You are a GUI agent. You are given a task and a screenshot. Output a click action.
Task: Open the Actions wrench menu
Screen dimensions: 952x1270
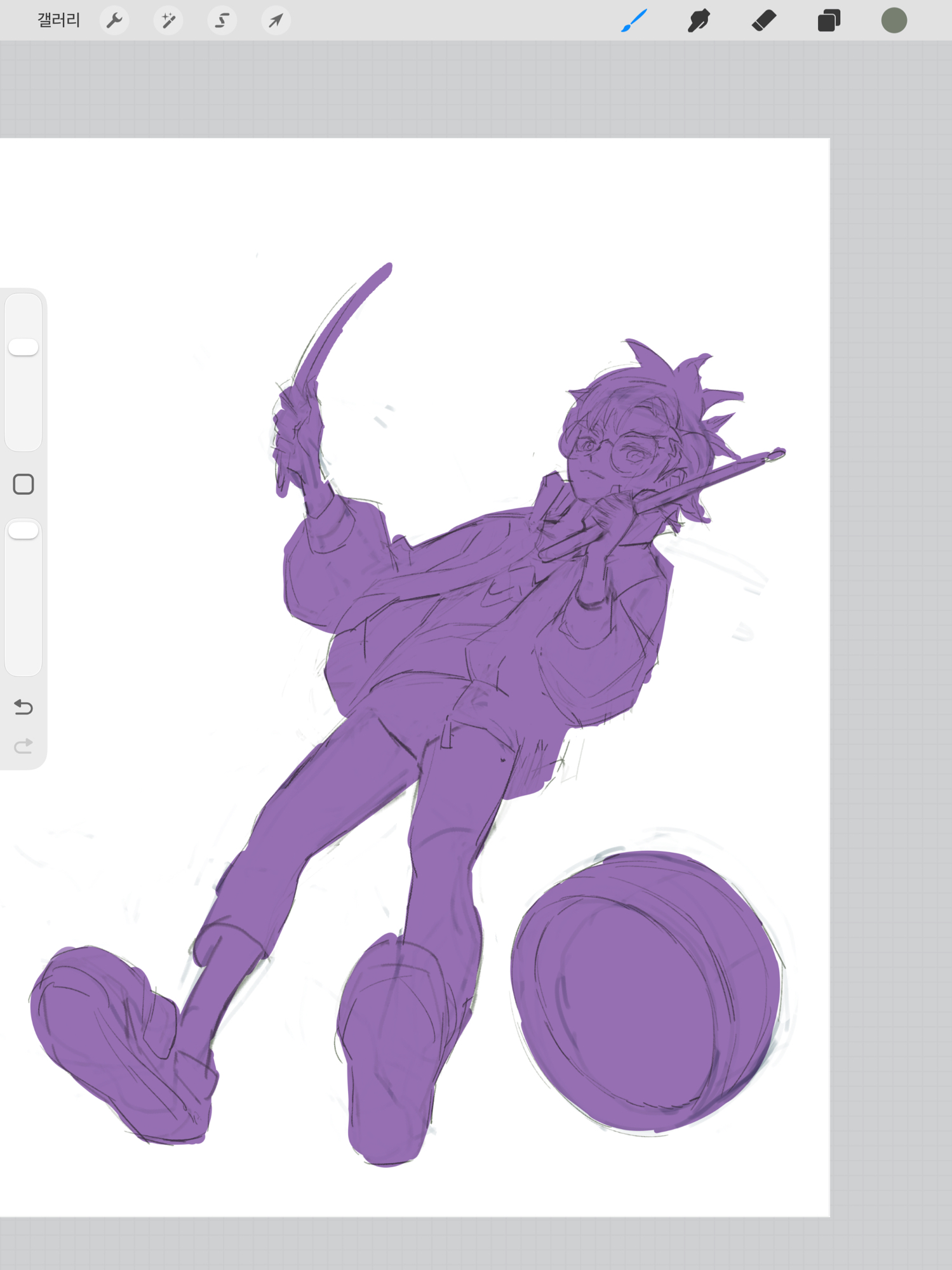pyautogui.click(x=114, y=20)
